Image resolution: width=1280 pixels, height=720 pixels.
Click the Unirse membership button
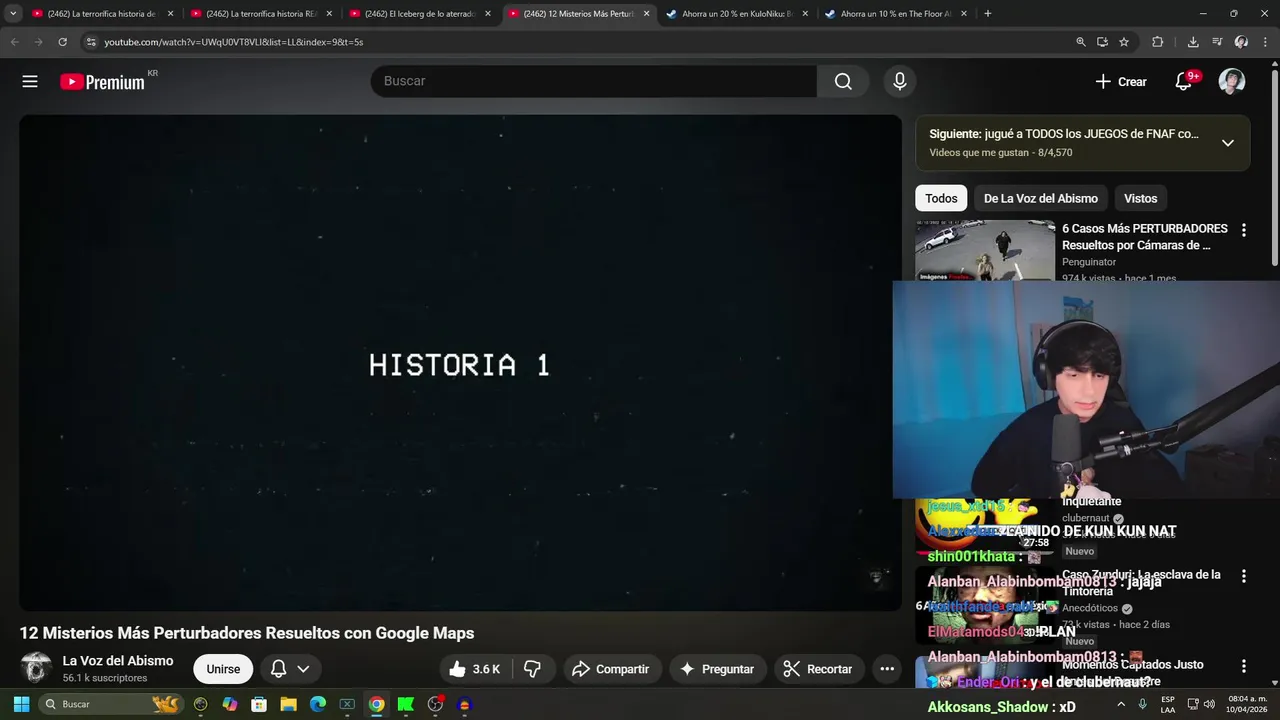(223, 669)
